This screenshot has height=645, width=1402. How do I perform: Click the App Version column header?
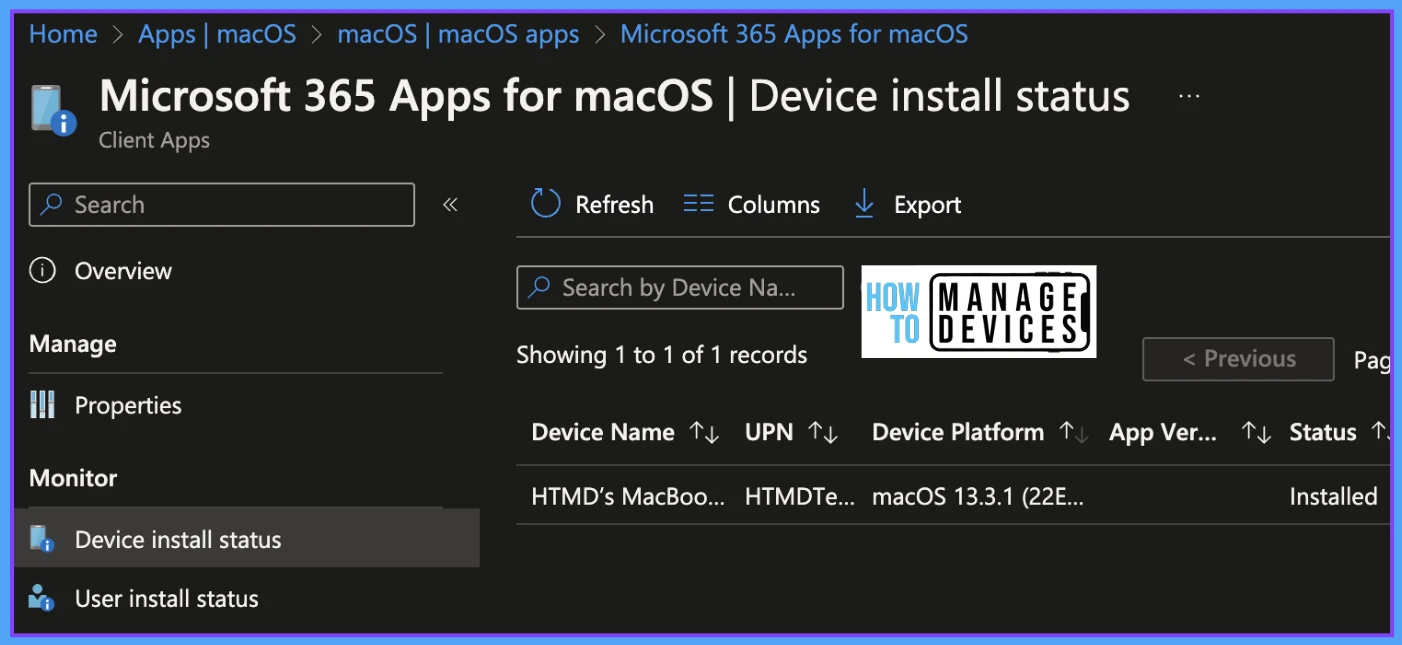point(1163,432)
